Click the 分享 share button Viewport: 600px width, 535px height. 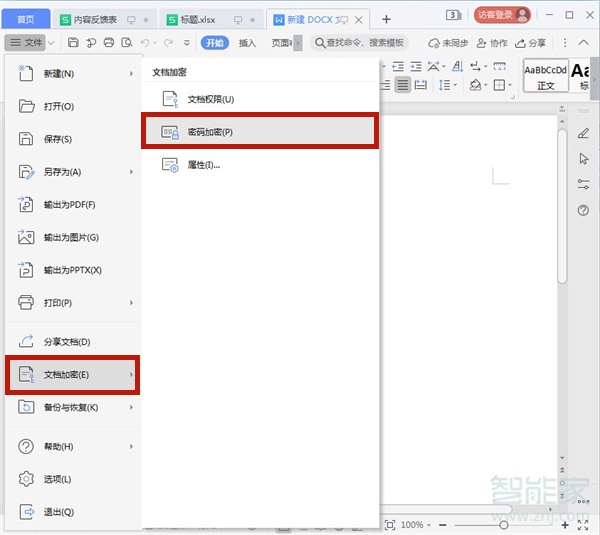coord(530,43)
